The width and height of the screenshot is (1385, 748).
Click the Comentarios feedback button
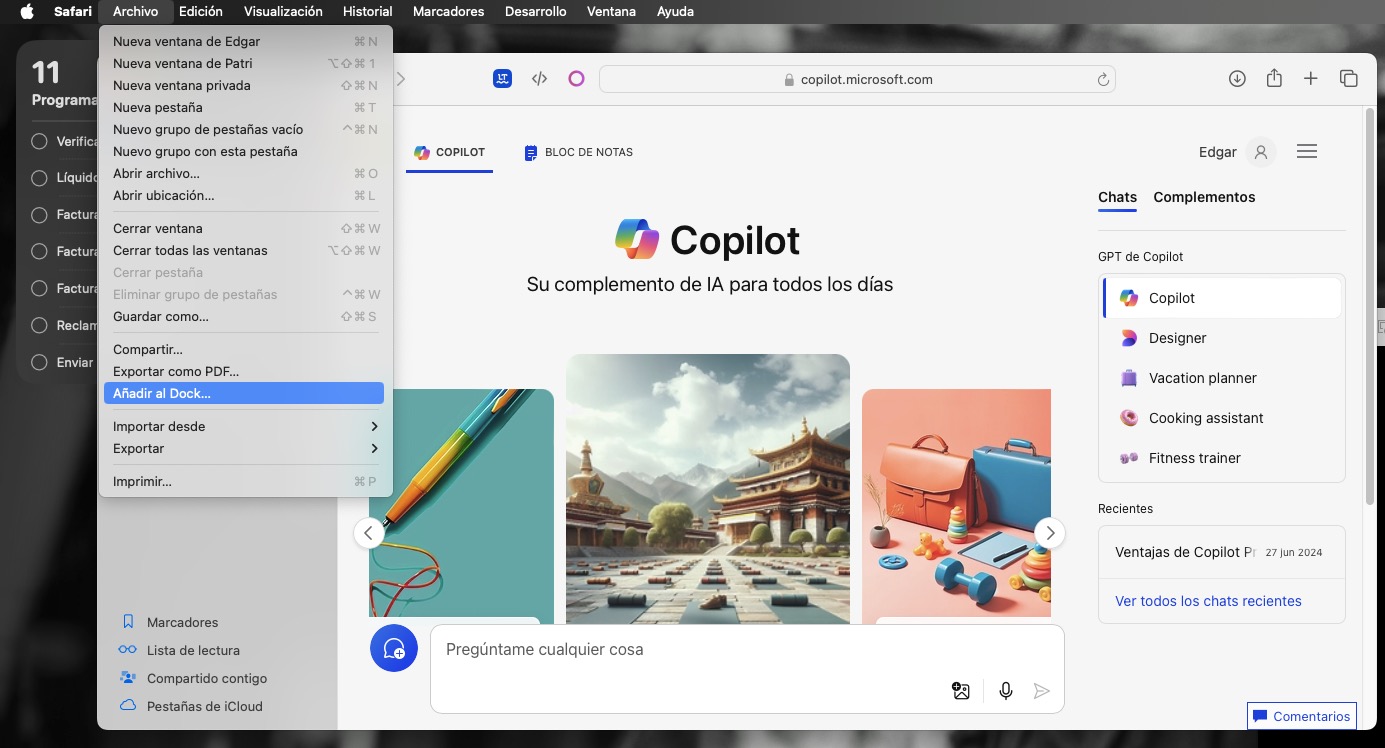1301,715
